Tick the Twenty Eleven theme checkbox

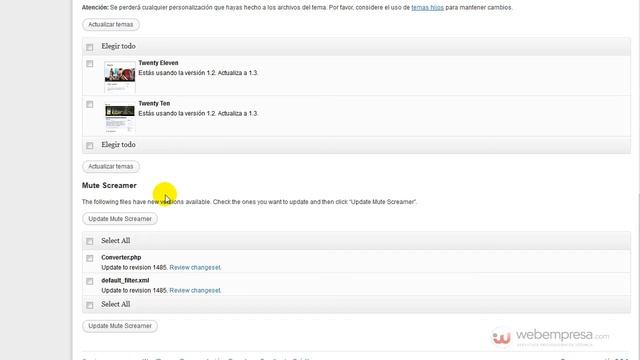point(90,64)
